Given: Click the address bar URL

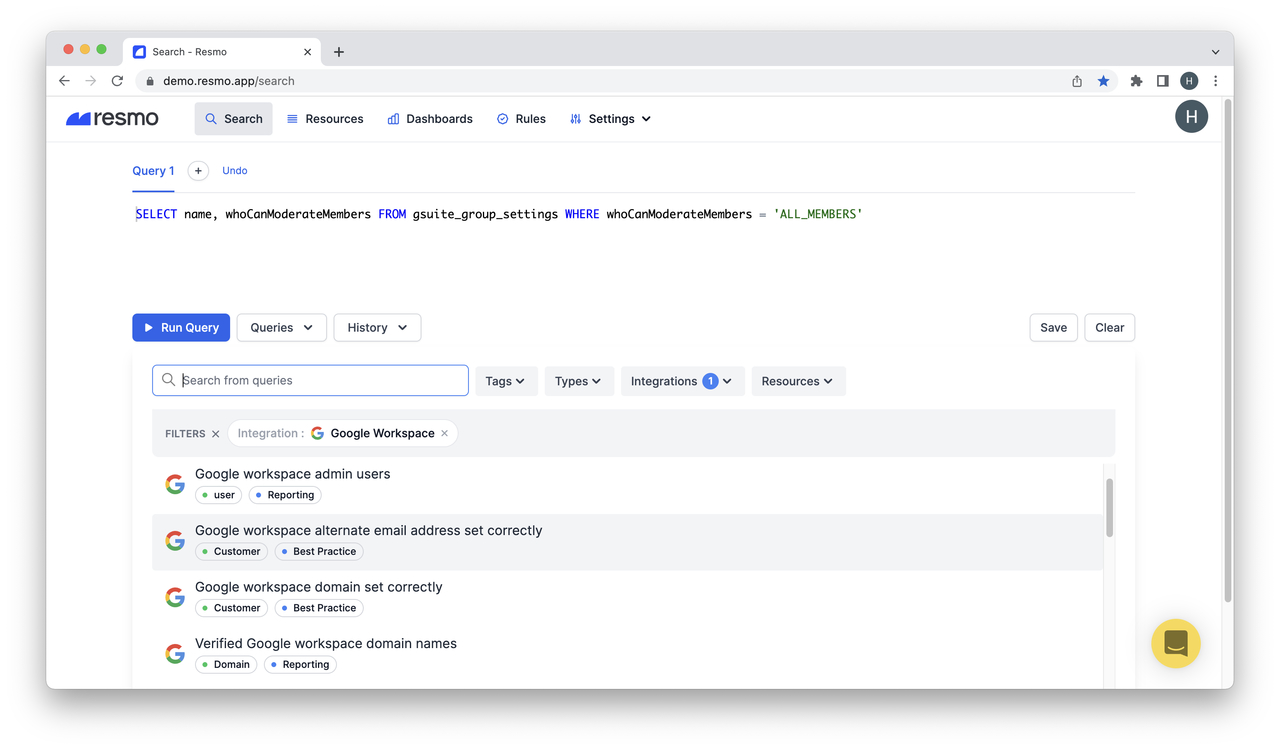Looking at the screenshot, I should pos(229,81).
